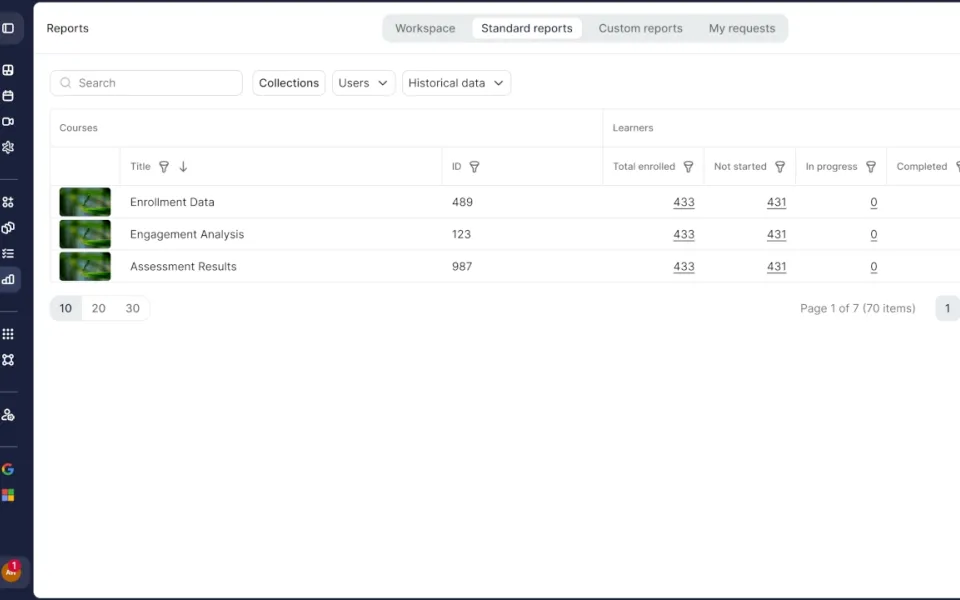Open In progress 0 for Assessment Results
The width and height of the screenshot is (960, 600).
tap(874, 266)
